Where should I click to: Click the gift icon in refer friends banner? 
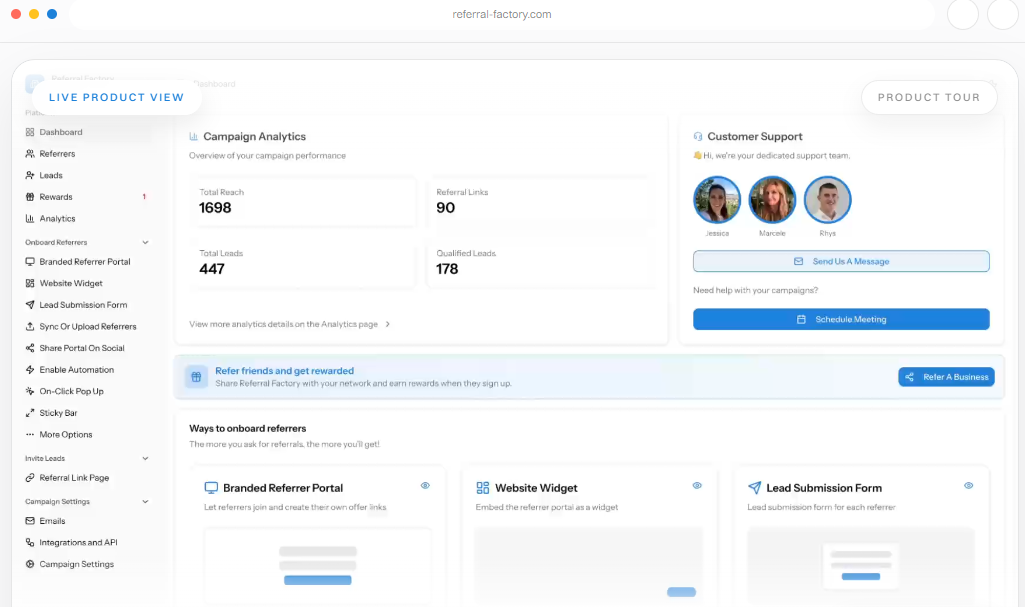pos(196,377)
